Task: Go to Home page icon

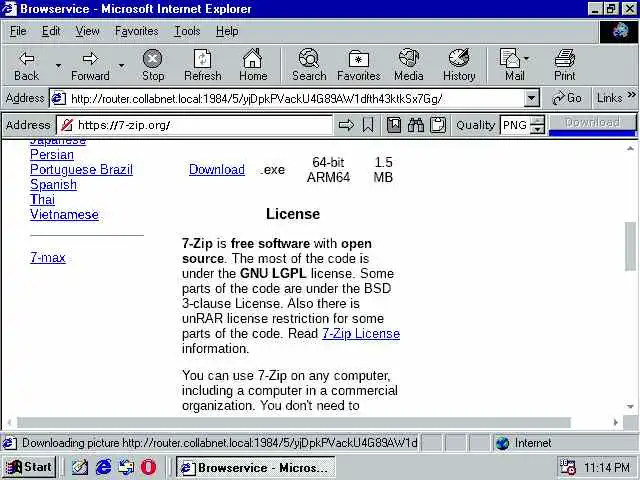Action: (253, 66)
